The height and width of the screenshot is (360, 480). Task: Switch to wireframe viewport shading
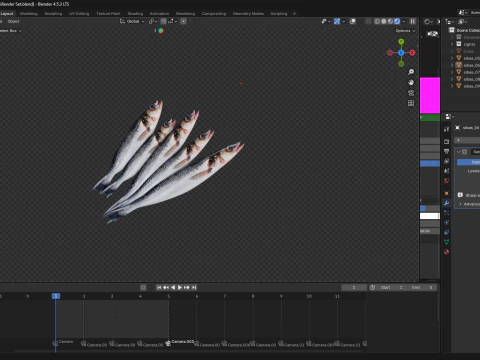377,21
